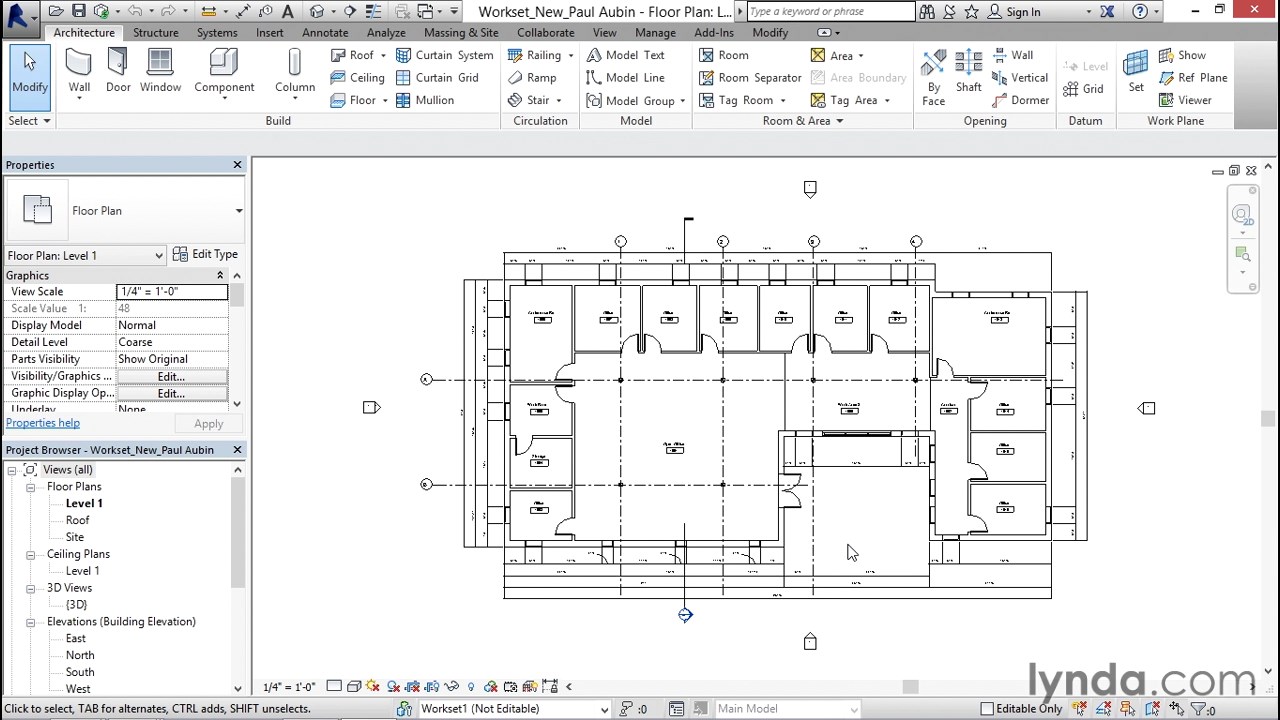Open the Structure ribbon tab
1280x720 pixels.
[156, 32]
